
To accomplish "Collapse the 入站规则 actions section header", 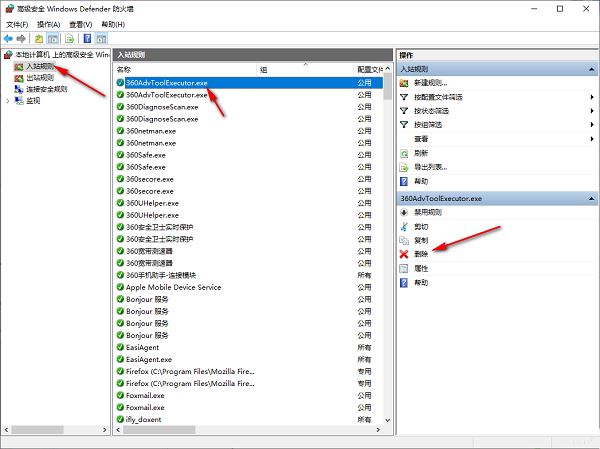I will point(590,68).
